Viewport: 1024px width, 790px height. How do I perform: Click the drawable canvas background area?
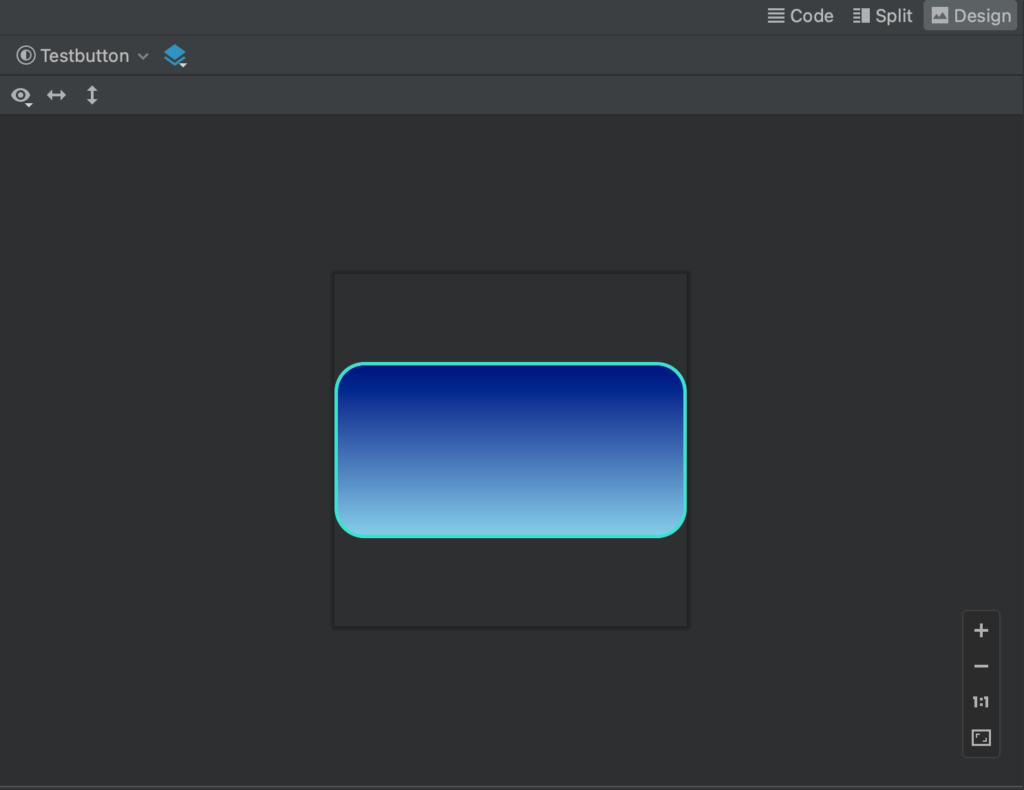coord(510,310)
